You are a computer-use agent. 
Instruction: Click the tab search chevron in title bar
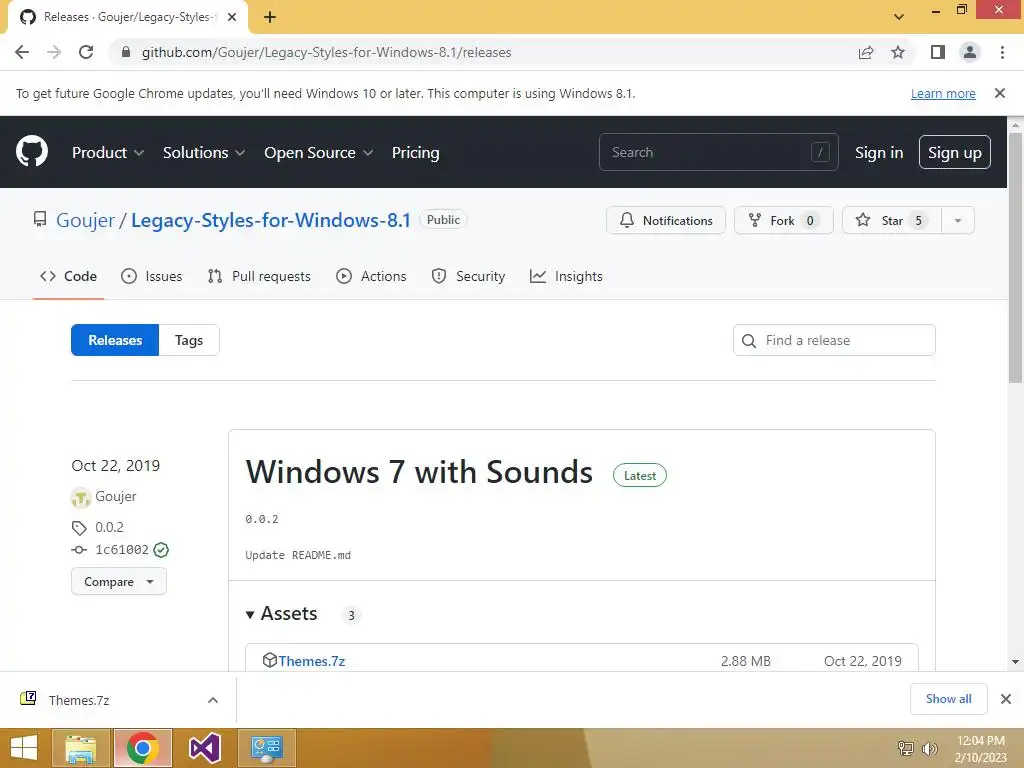click(x=899, y=17)
